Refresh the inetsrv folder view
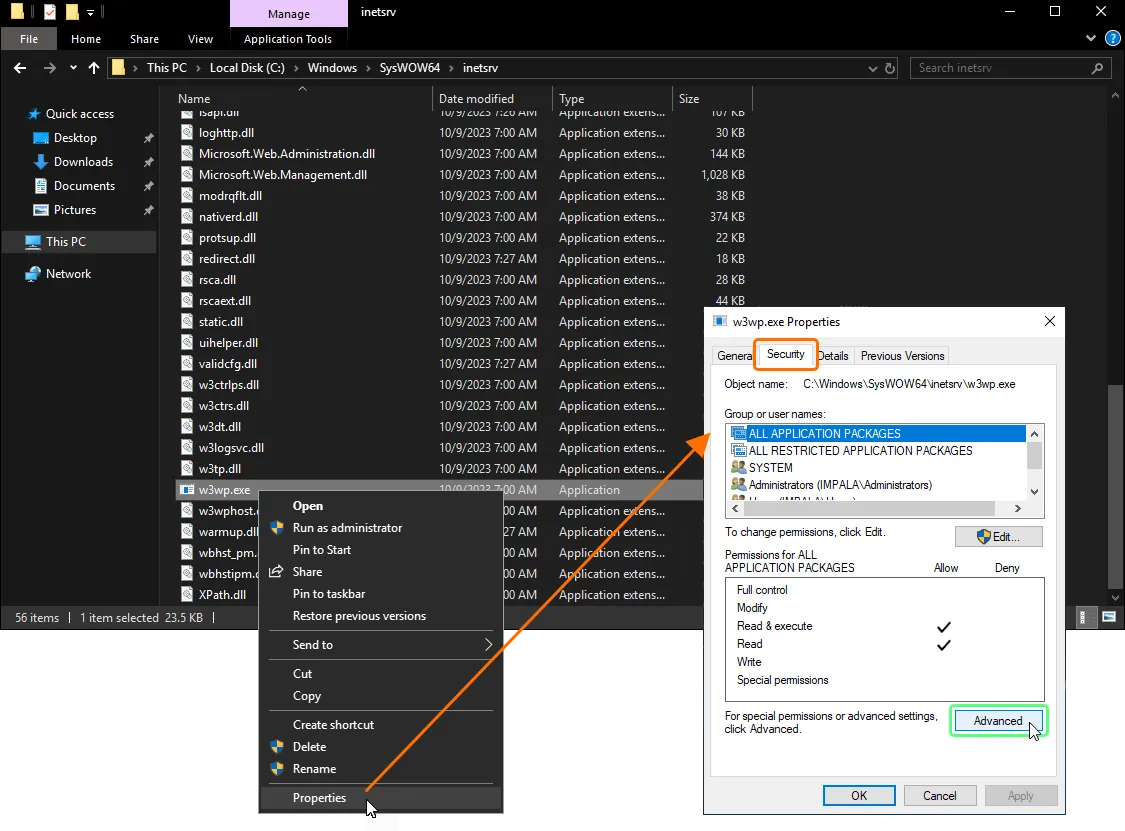 (x=890, y=68)
